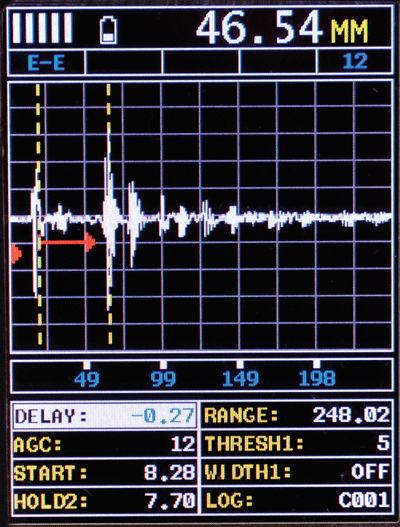Click the second yellow dashed cursor line
Screen dimensions: 400x527
[109, 215]
